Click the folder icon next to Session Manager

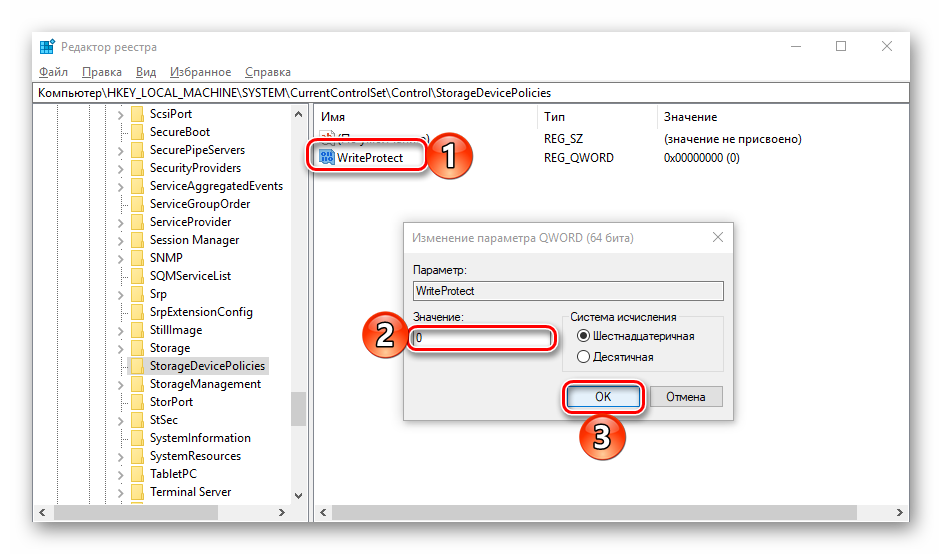pyautogui.click(x=136, y=240)
